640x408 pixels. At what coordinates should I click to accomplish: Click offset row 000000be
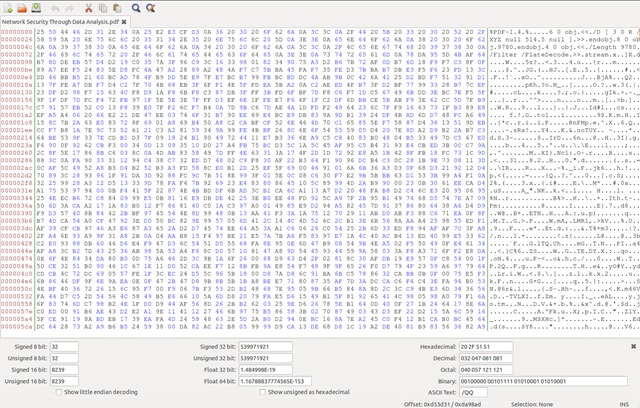tap(17, 70)
